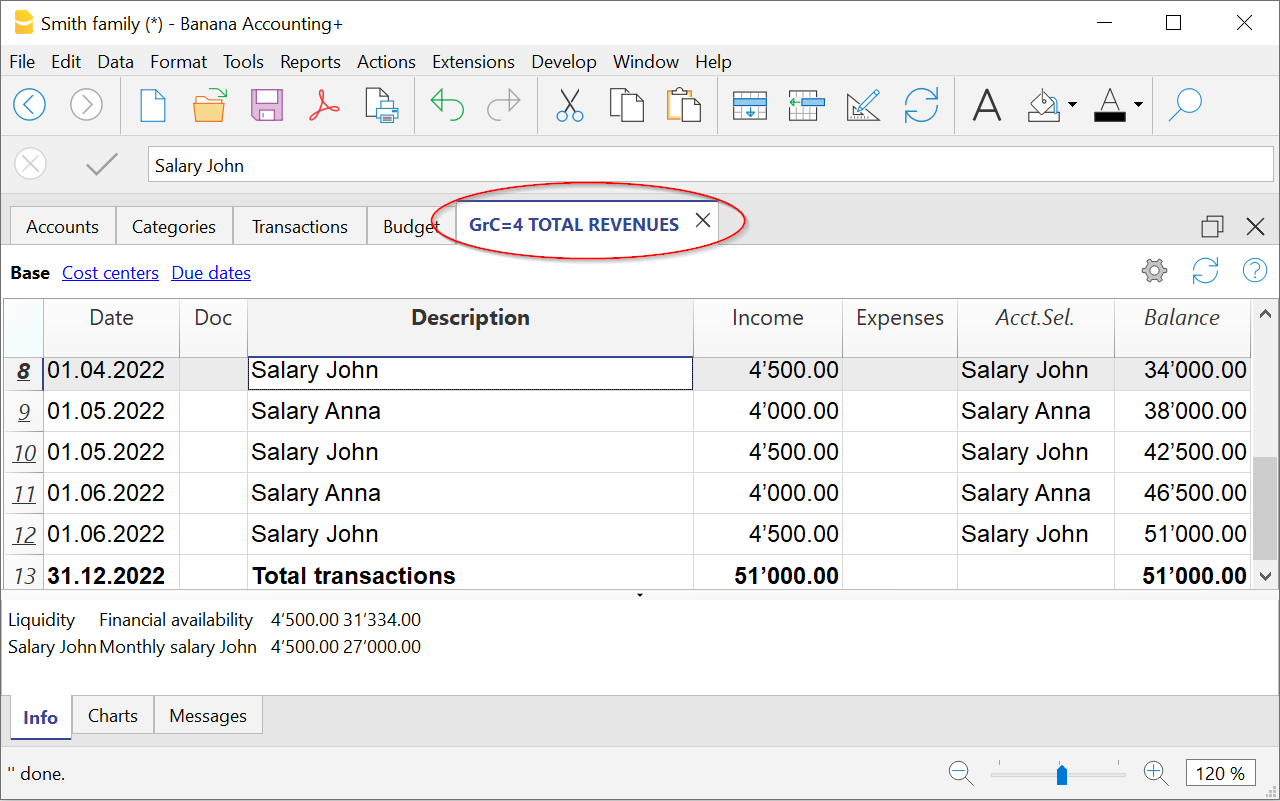Click the Save floppy disk icon

point(267,104)
